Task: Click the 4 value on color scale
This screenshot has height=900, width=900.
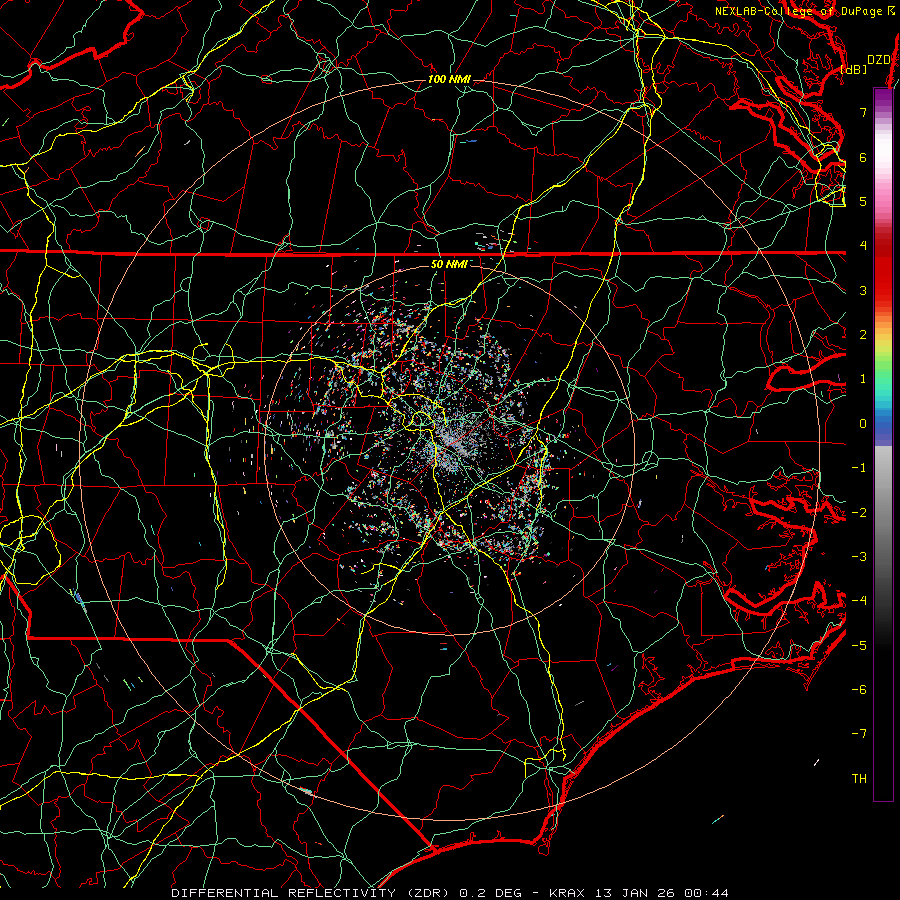Action: click(863, 246)
